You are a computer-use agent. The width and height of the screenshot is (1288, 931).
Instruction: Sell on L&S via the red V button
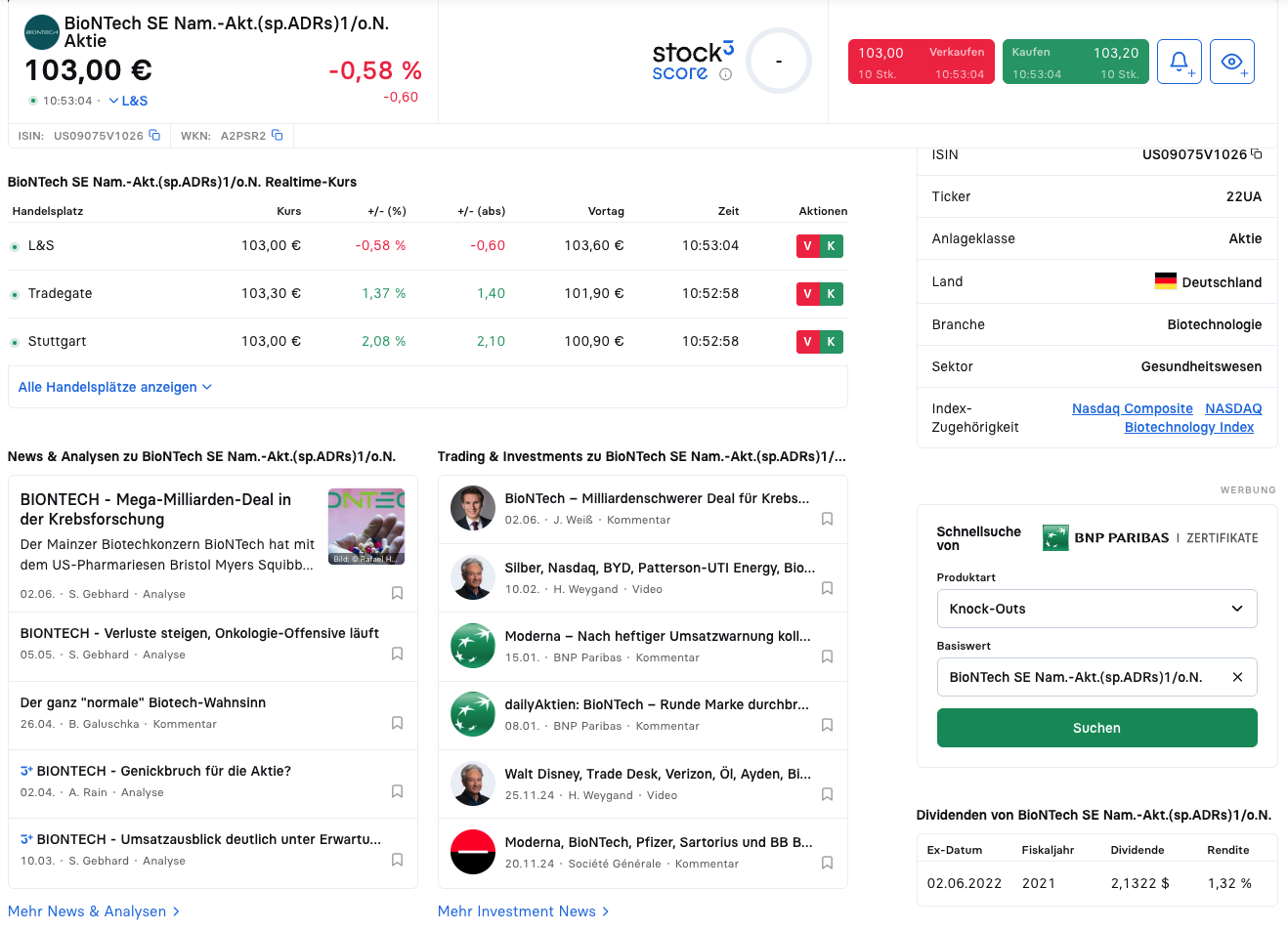coord(808,246)
